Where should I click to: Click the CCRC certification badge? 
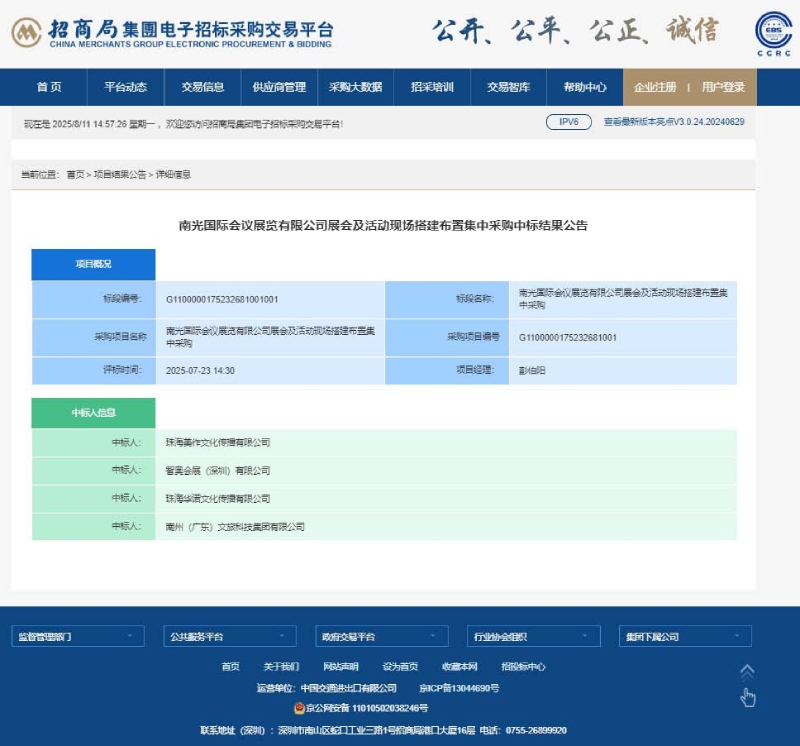tap(773, 34)
